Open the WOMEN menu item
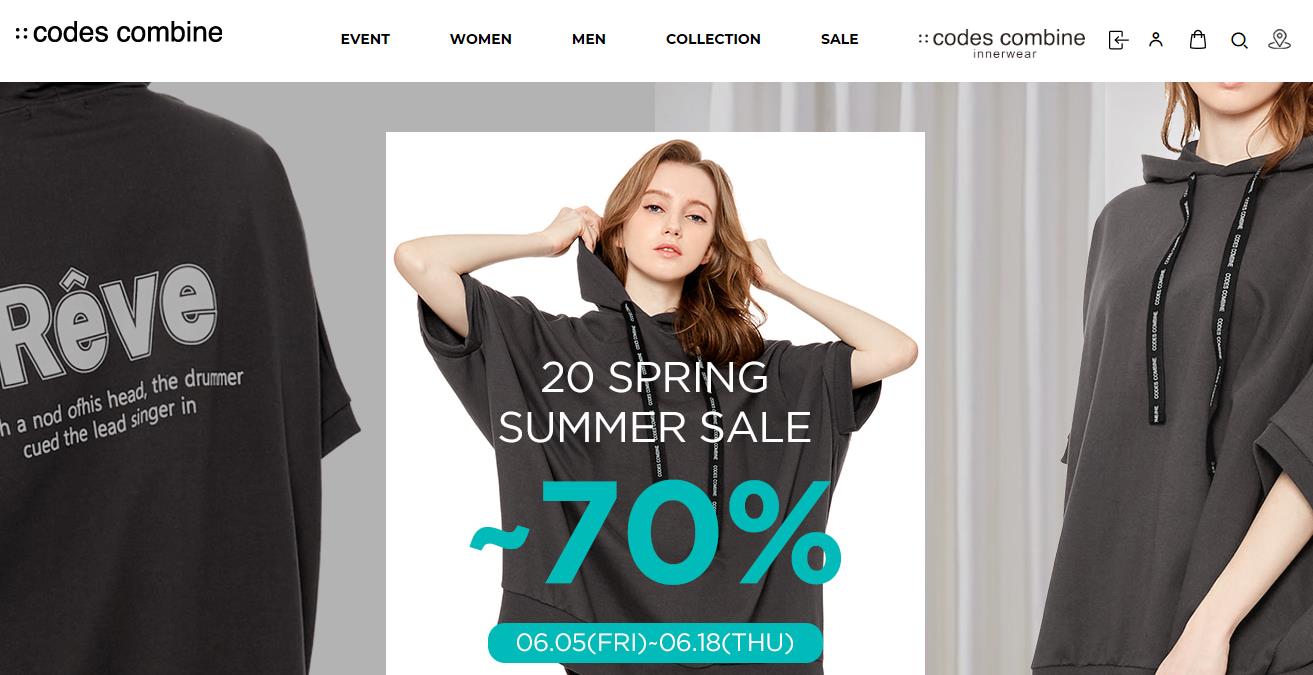 click(x=481, y=39)
